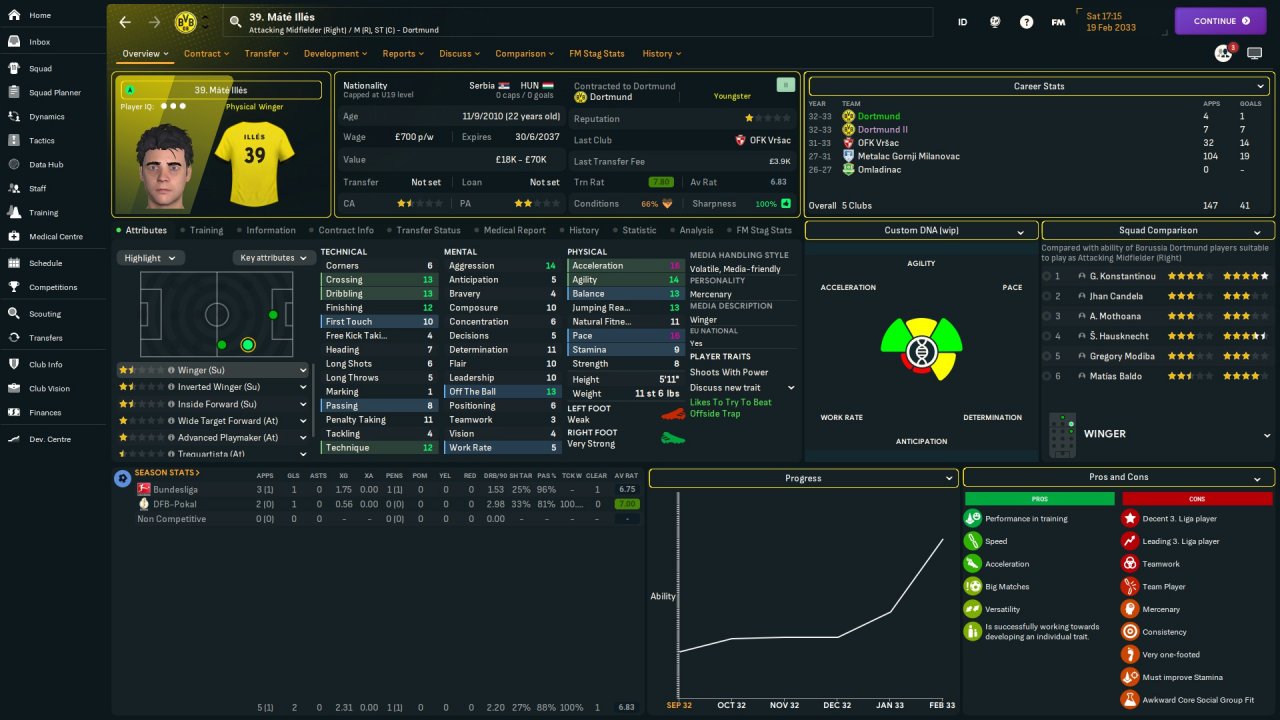Open the help question mark icon
Screen dimensions: 1280x720
(1026, 21)
